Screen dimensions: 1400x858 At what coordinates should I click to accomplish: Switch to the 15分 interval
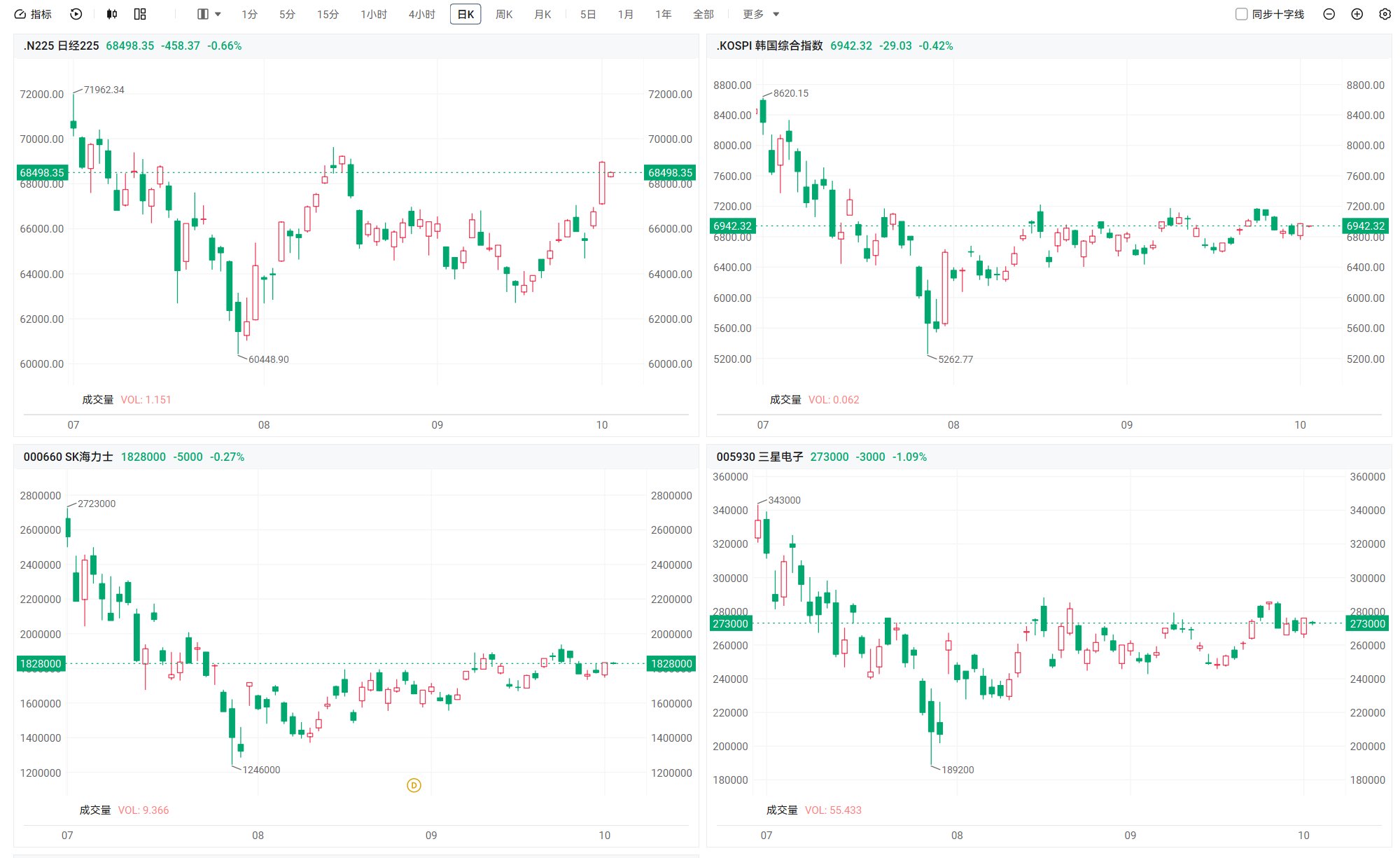point(328,14)
